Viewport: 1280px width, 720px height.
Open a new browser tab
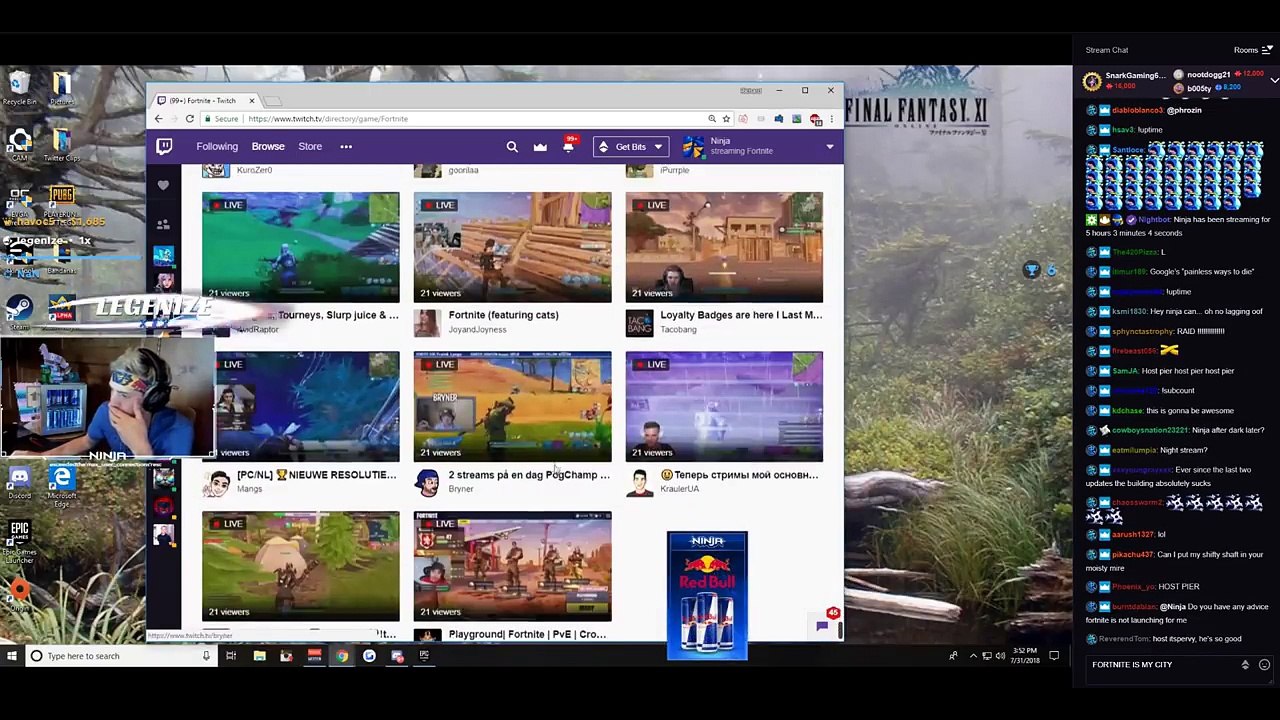point(273,101)
